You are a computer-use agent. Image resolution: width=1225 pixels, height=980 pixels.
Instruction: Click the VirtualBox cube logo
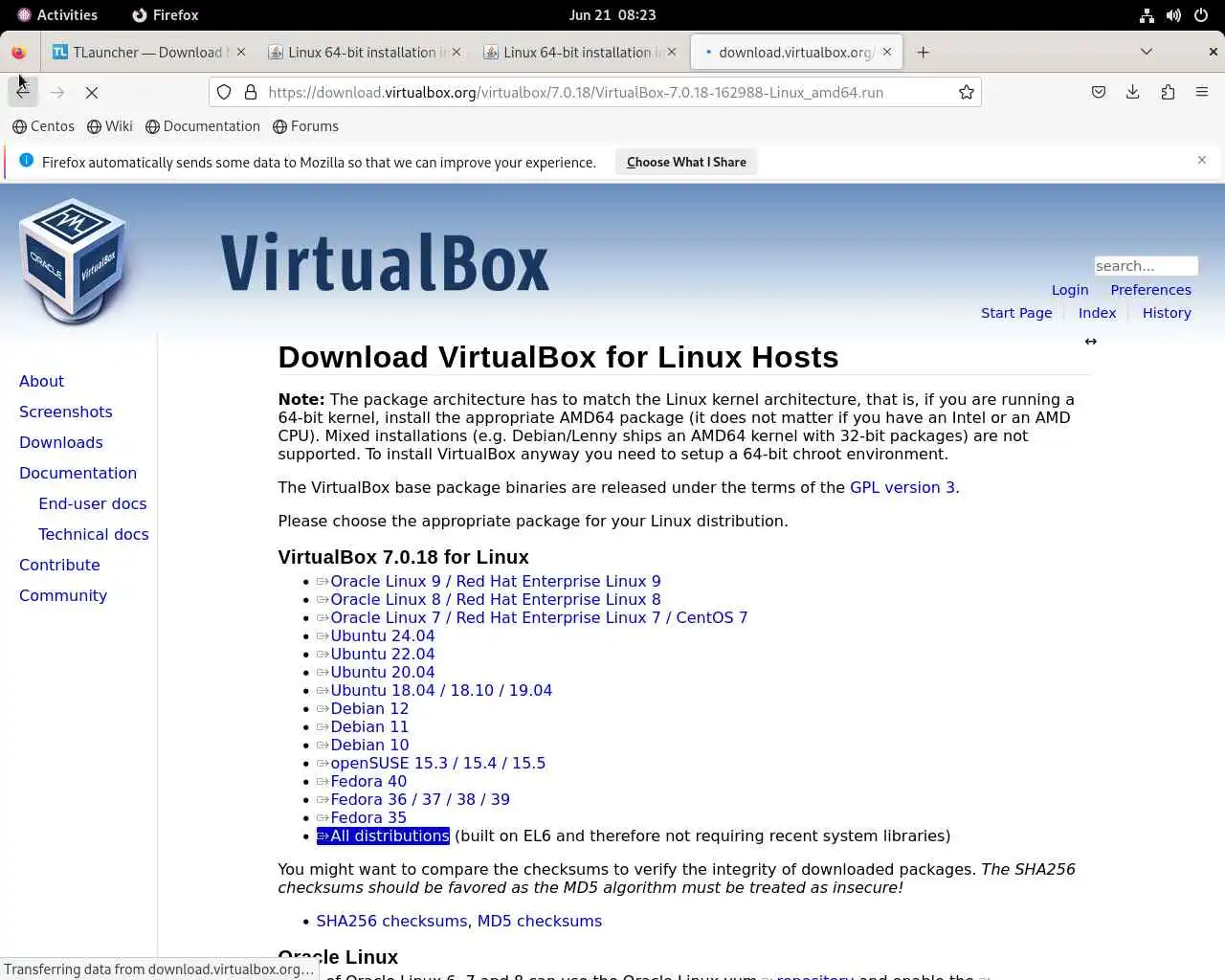[x=73, y=261]
